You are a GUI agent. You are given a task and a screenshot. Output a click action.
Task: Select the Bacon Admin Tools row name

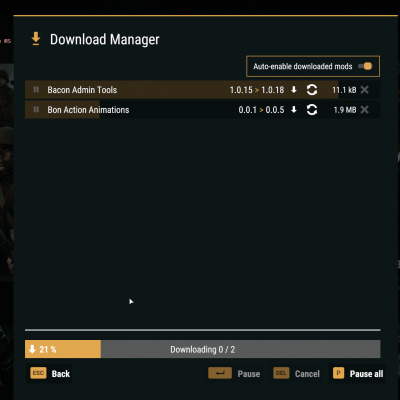82,90
